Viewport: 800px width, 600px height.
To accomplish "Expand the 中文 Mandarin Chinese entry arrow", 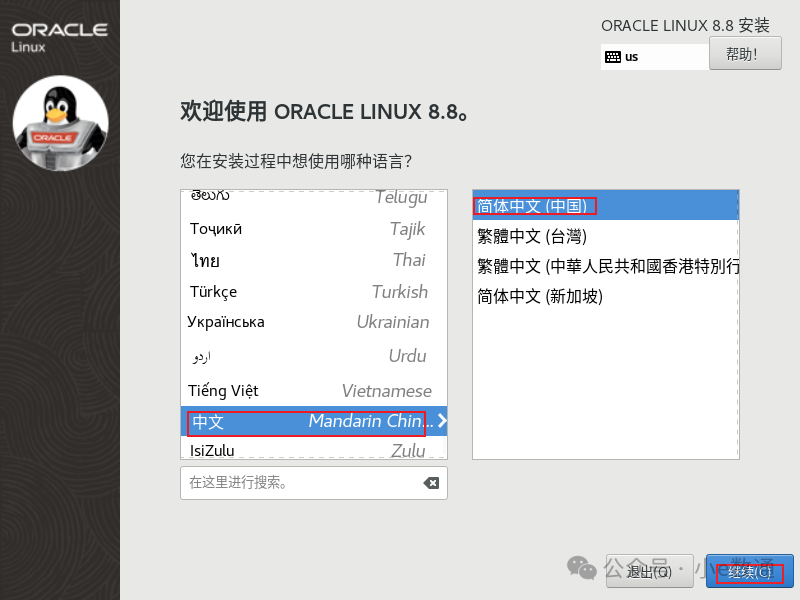I will tap(440, 422).
